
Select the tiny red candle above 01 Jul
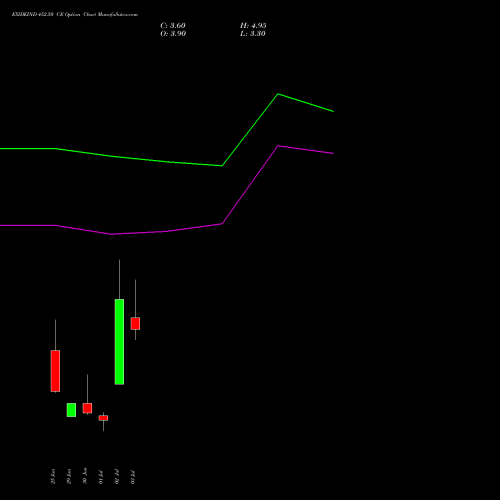(103, 418)
